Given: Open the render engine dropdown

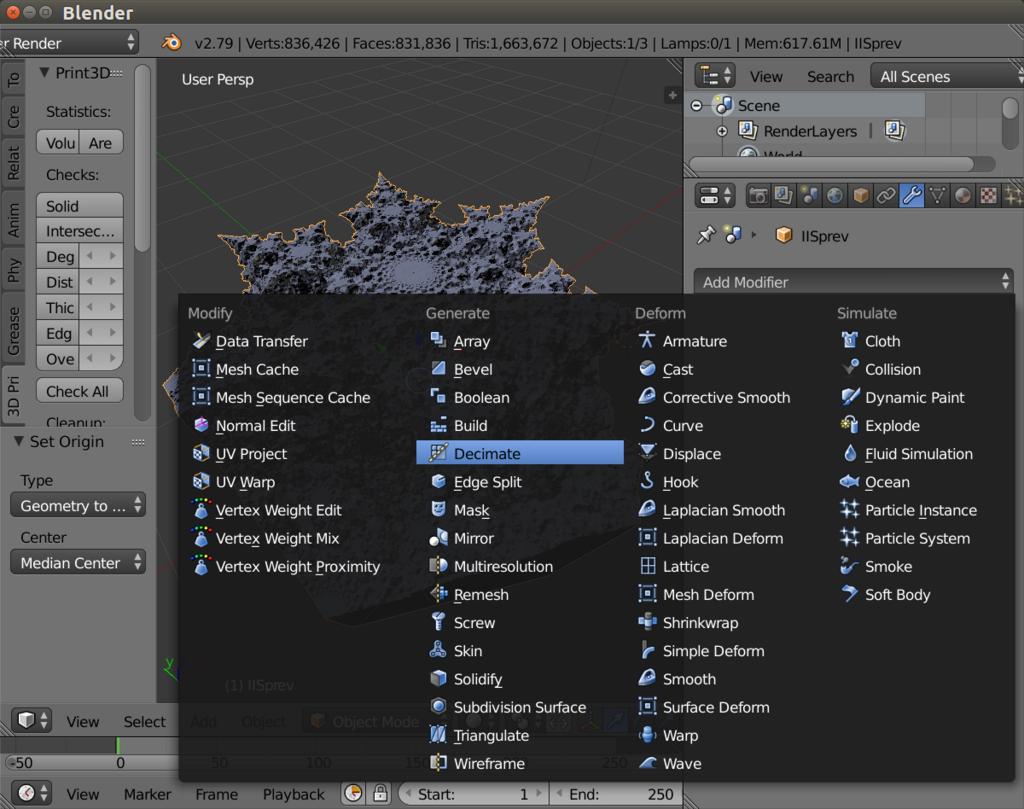Looking at the screenshot, I should (x=69, y=43).
